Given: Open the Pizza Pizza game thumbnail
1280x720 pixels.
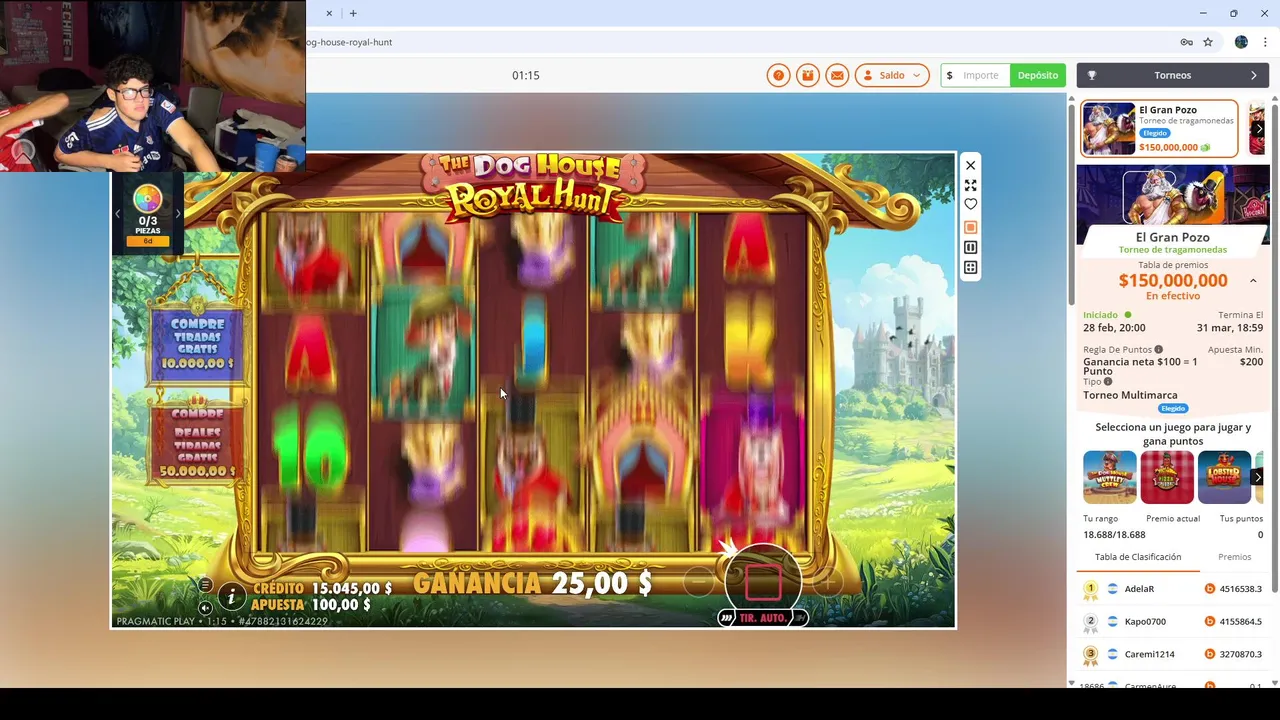Looking at the screenshot, I should coord(1167,477).
